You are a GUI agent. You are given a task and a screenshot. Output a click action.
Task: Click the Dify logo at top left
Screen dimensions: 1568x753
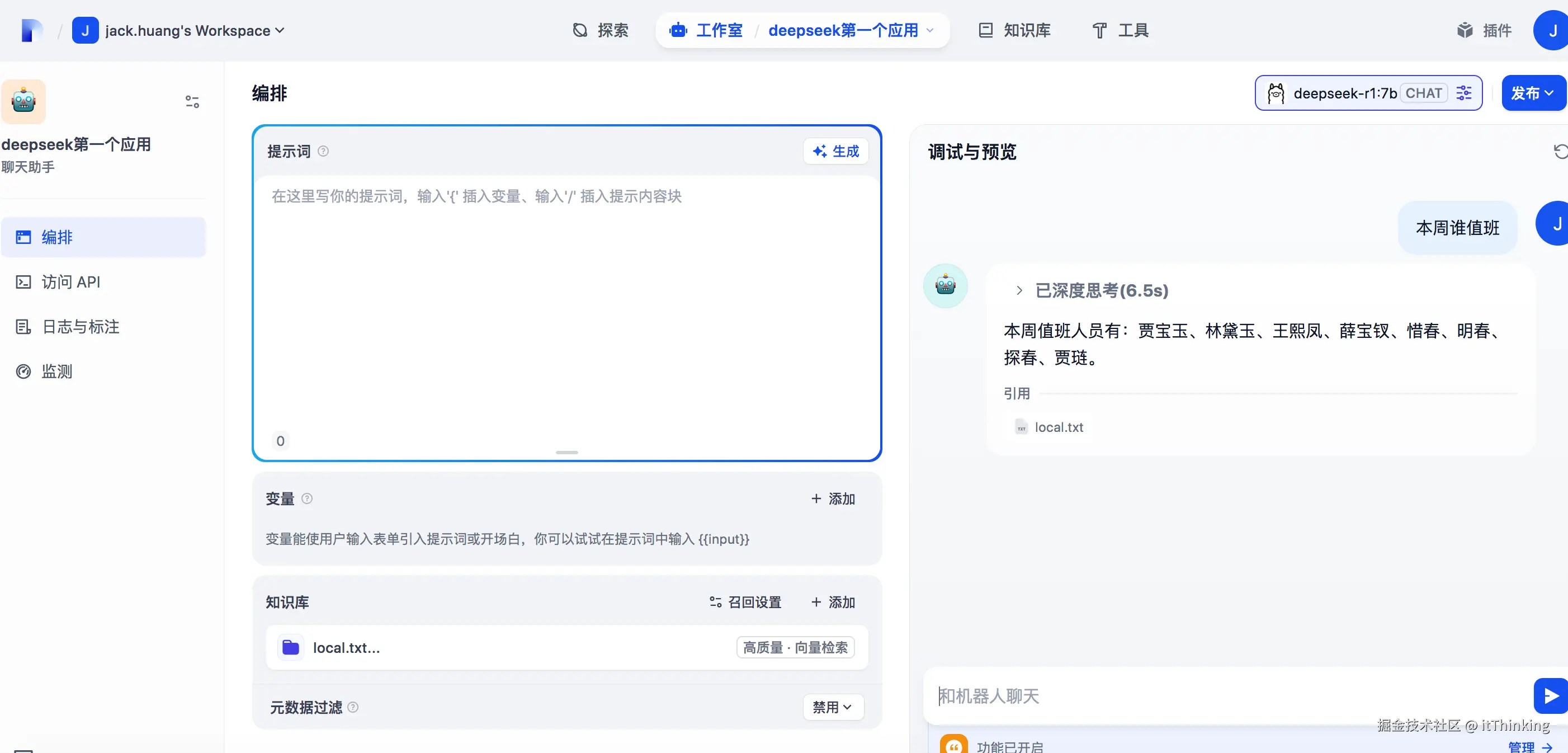[x=31, y=30]
